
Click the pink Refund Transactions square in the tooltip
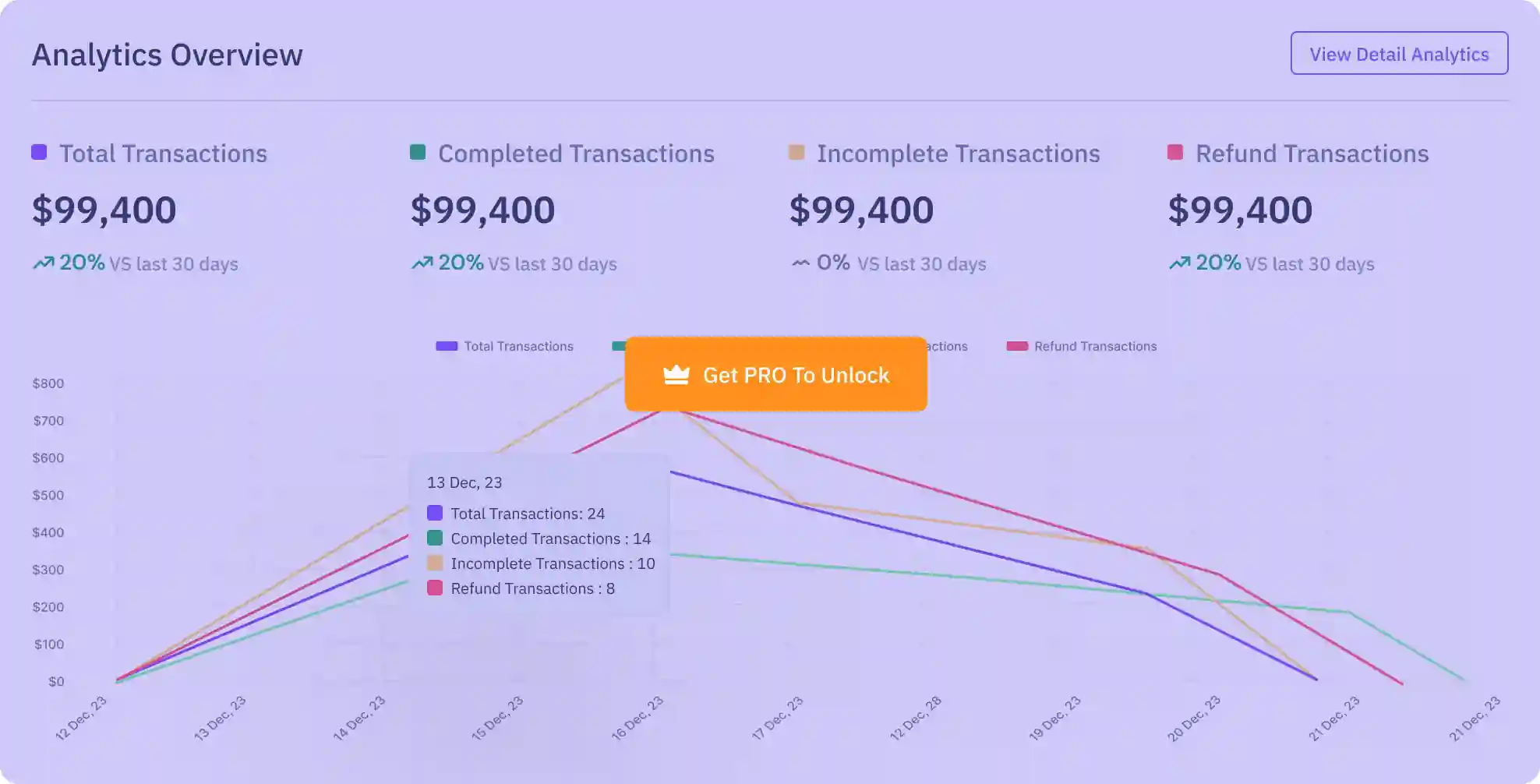point(435,588)
